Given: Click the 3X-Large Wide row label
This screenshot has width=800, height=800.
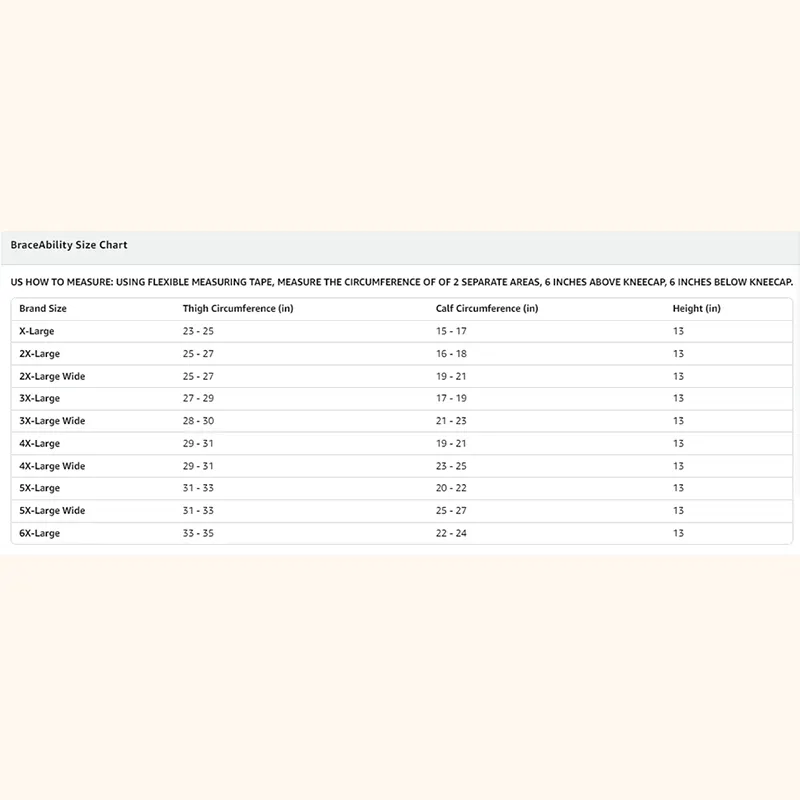Looking at the screenshot, I should (52, 421).
